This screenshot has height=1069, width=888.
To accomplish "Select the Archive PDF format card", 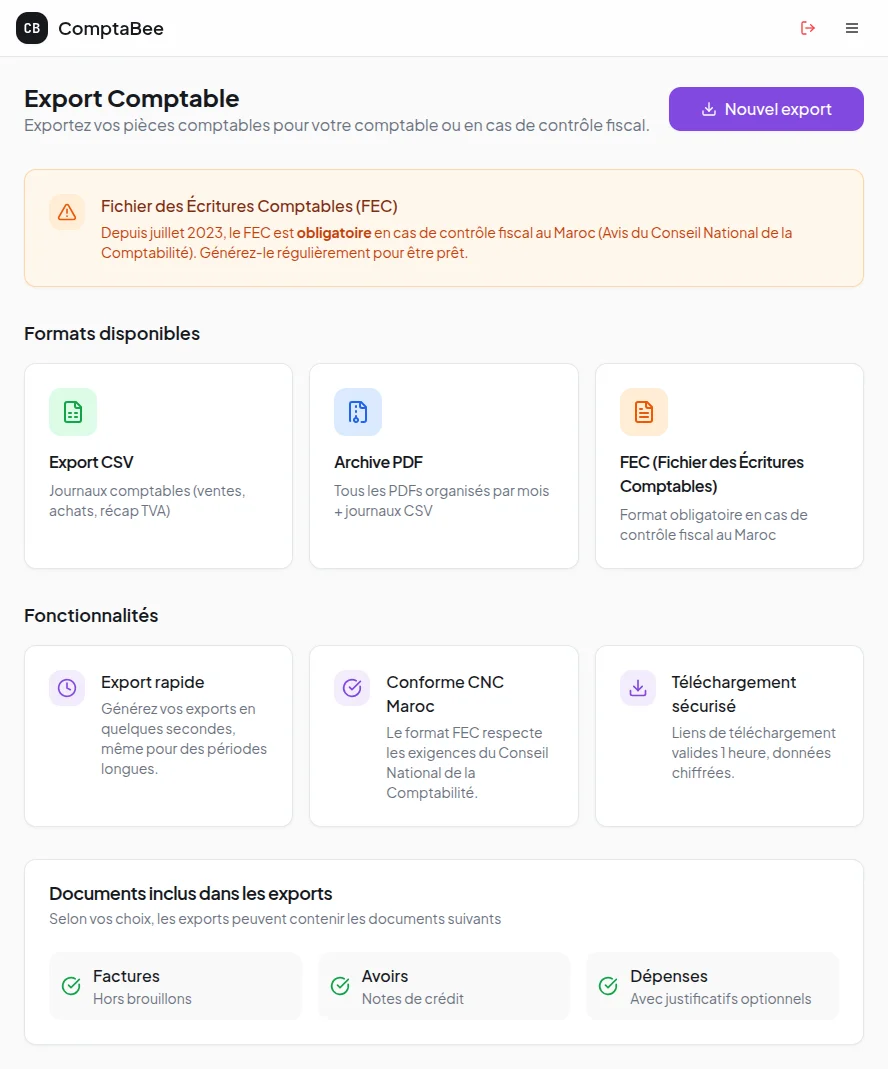I will 443,466.
